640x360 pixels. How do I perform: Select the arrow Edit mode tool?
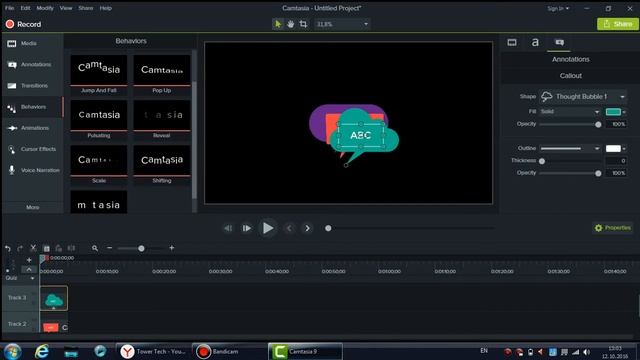278,24
